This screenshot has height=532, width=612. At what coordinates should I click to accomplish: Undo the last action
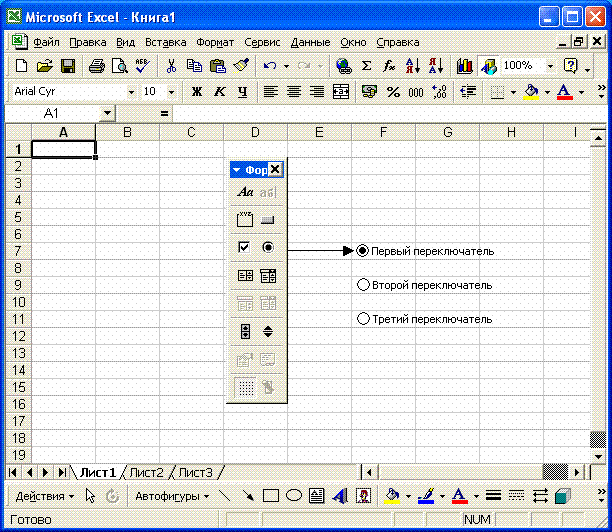[x=270, y=66]
